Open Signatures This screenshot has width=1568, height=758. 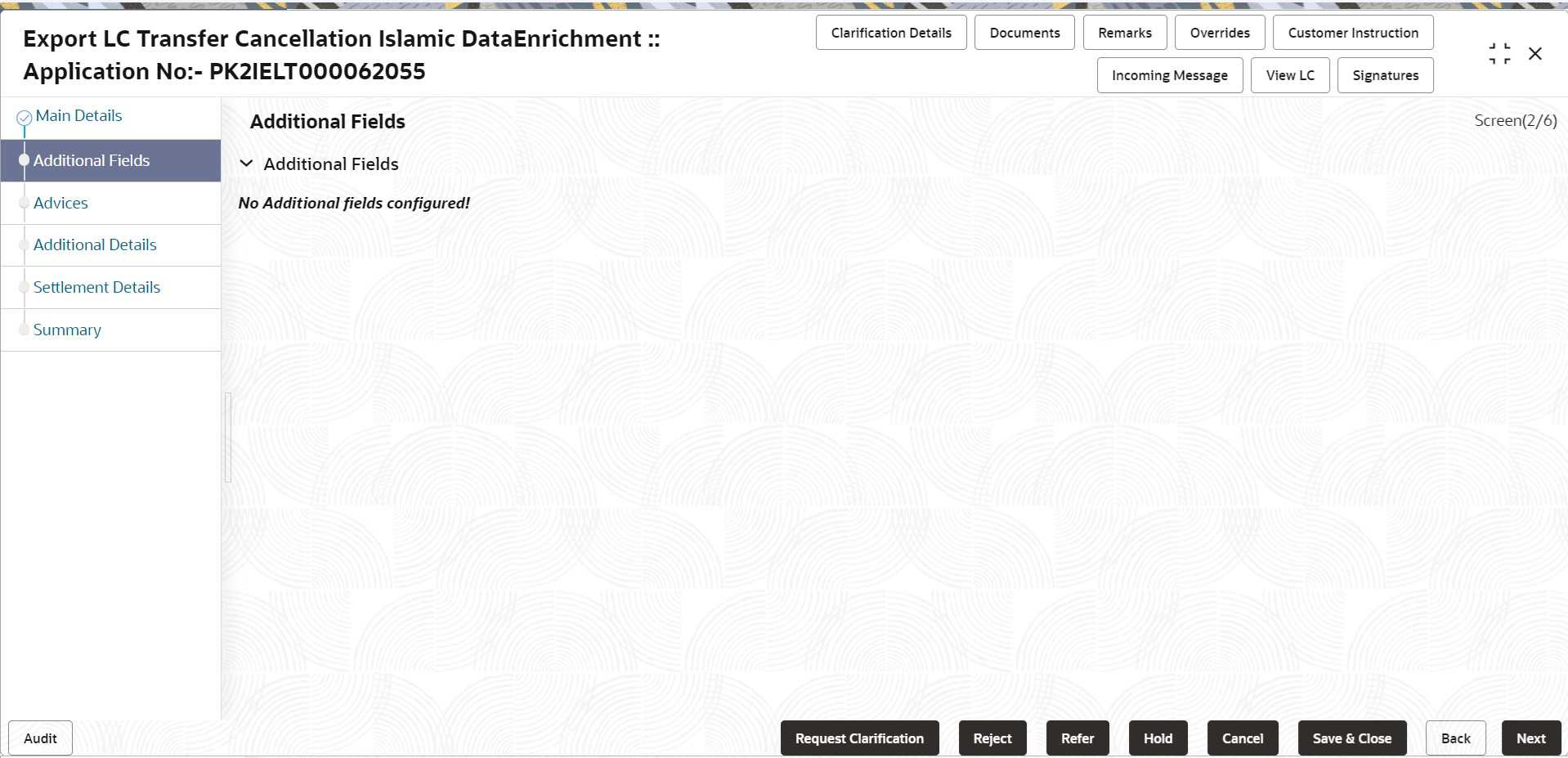click(1385, 75)
